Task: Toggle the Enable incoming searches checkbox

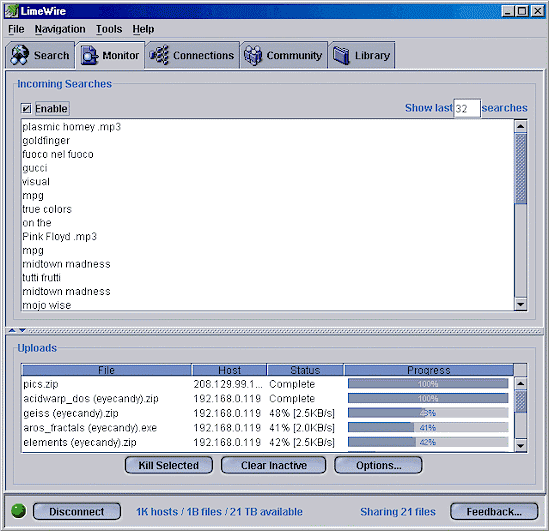Action: point(26,108)
